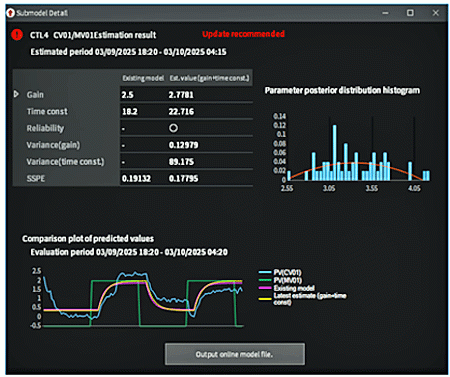Click the cyan PV(CV01) legend swatch

coord(265,272)
